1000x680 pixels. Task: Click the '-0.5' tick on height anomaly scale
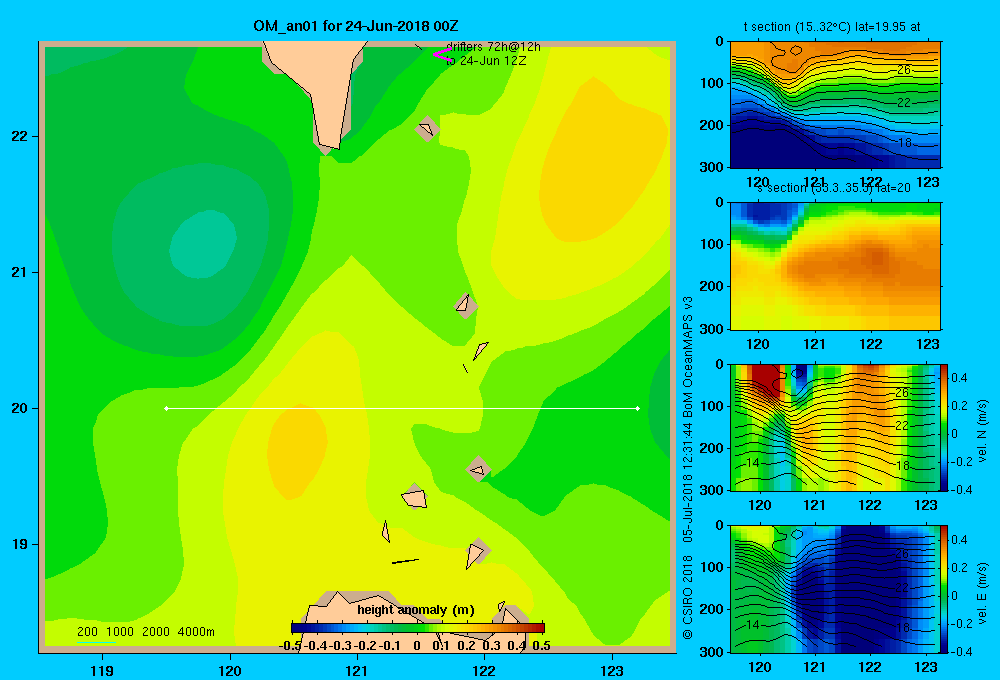290,646
